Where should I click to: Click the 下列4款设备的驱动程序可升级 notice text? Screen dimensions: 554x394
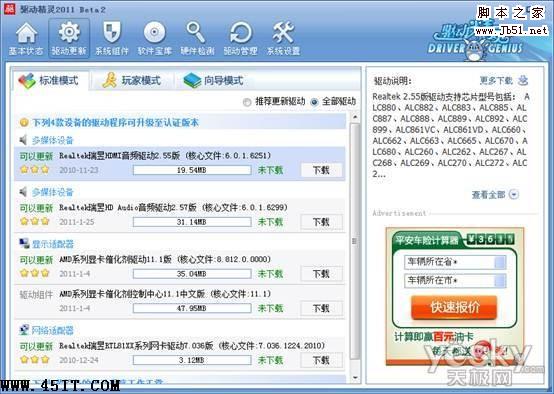115,123
